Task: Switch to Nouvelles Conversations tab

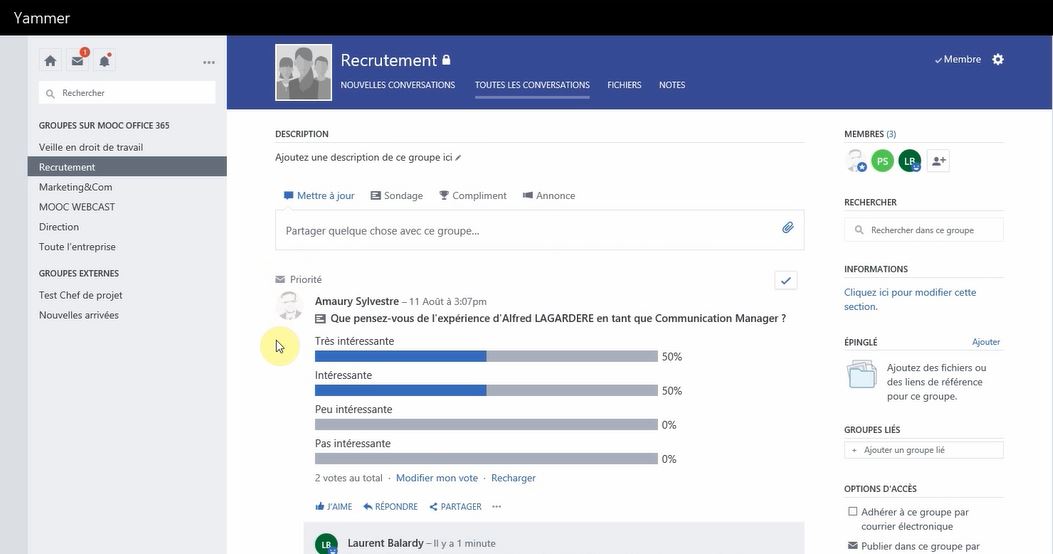Action: click(x=398, y=85)
